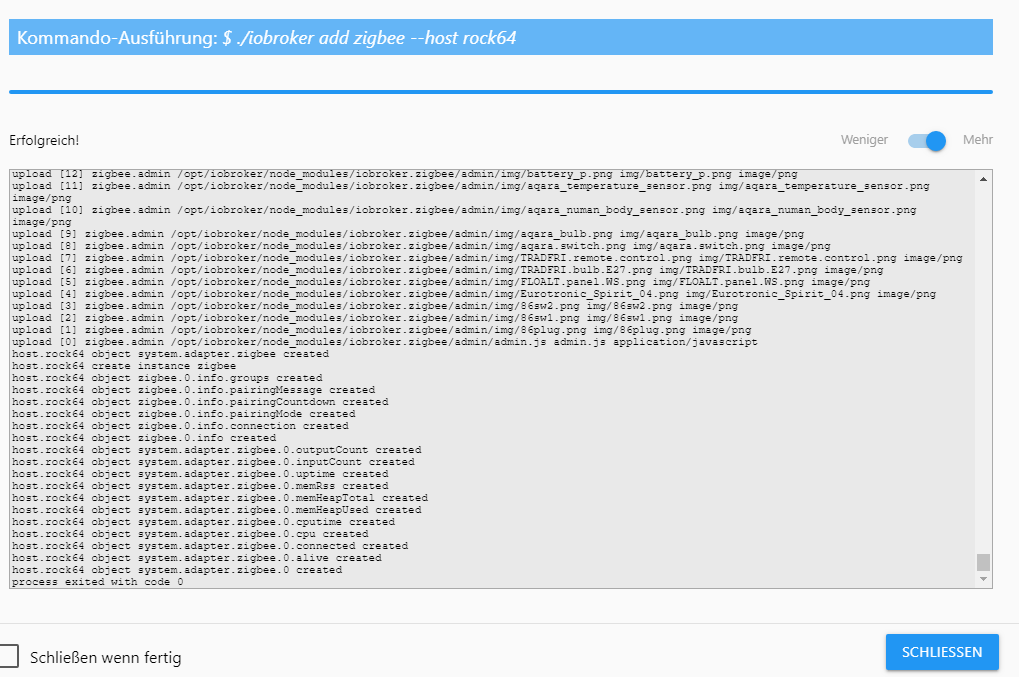Check the 'Schließen wenn fertig' checkbox

[8, 656]
